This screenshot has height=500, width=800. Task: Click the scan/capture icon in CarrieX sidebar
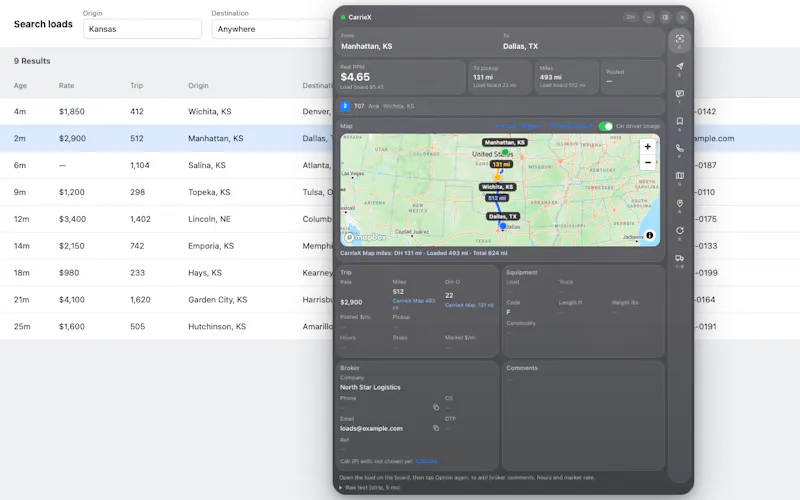pyautogui.click(x=680, y=39)
